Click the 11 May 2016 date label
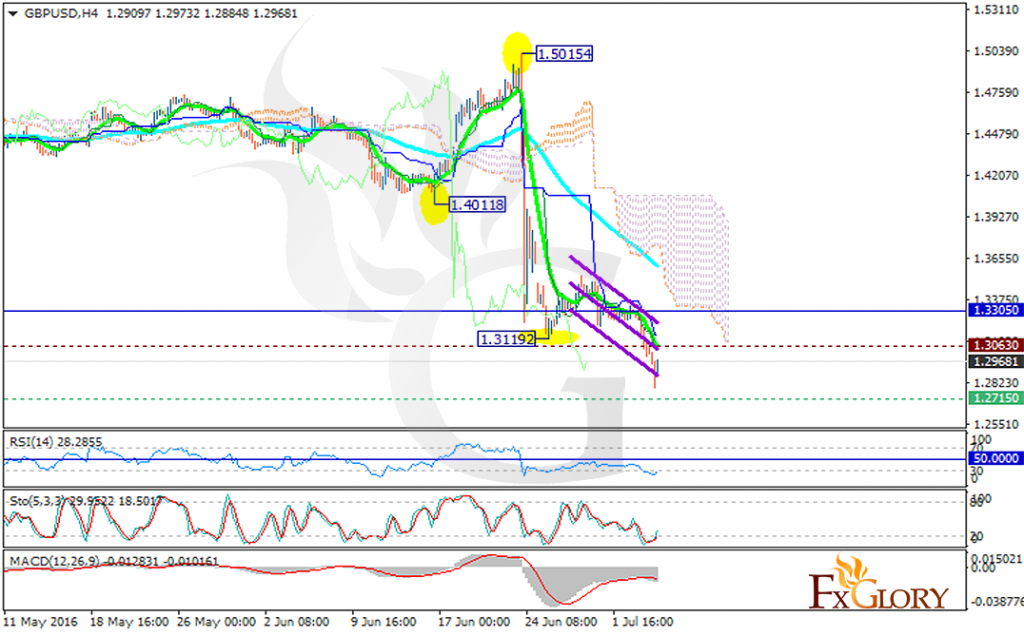Viewport: 1024px width, 636px height. tap(40, 622)
